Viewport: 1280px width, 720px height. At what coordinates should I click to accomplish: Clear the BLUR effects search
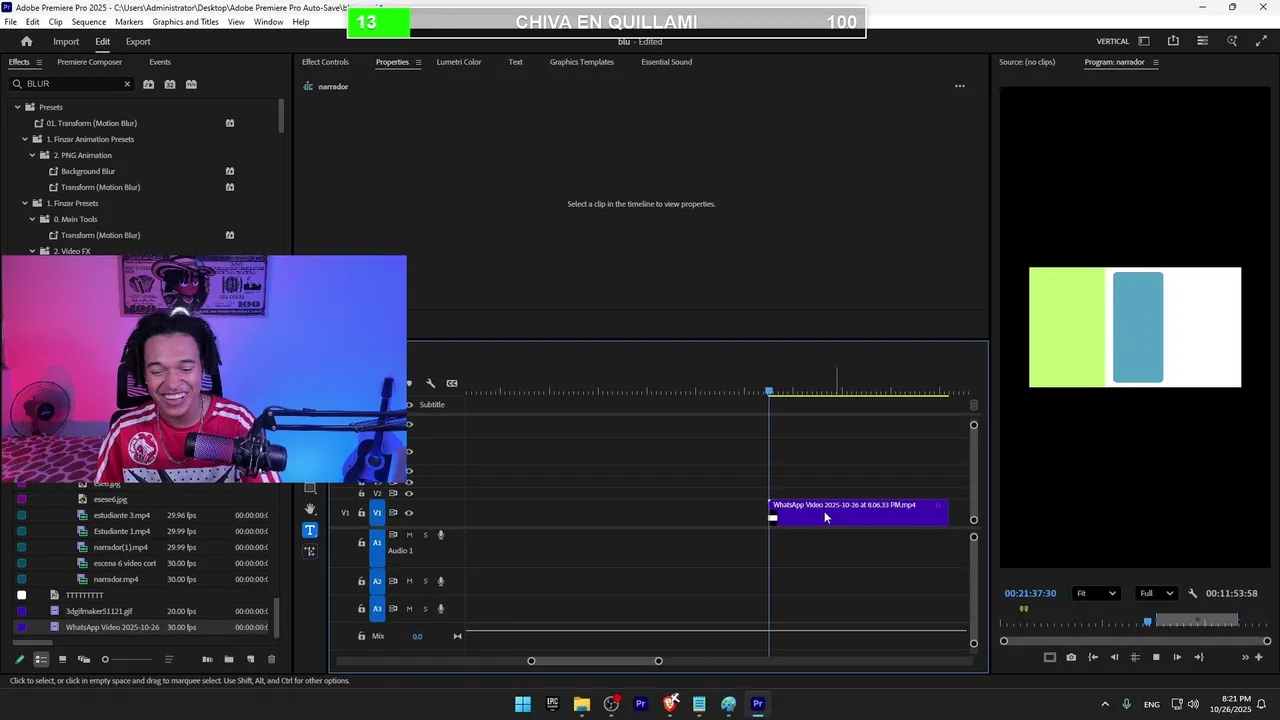click(x=127, y=84)
